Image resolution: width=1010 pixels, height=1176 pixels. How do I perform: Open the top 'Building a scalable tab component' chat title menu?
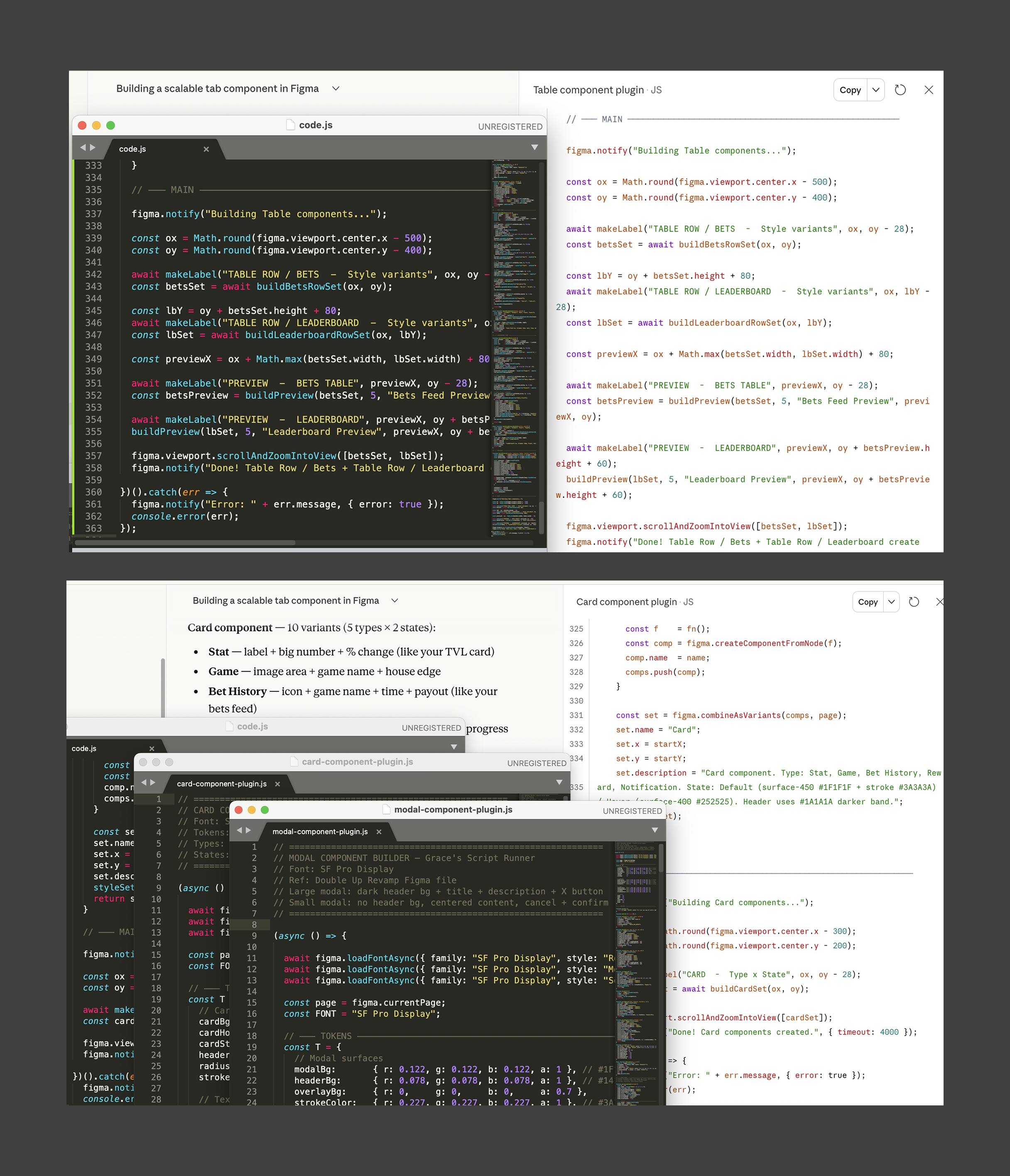[x=336, y=88]
